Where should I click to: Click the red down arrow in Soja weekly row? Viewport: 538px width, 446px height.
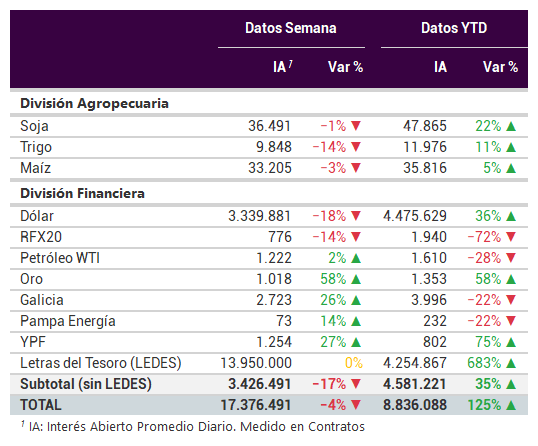point(356,126)
